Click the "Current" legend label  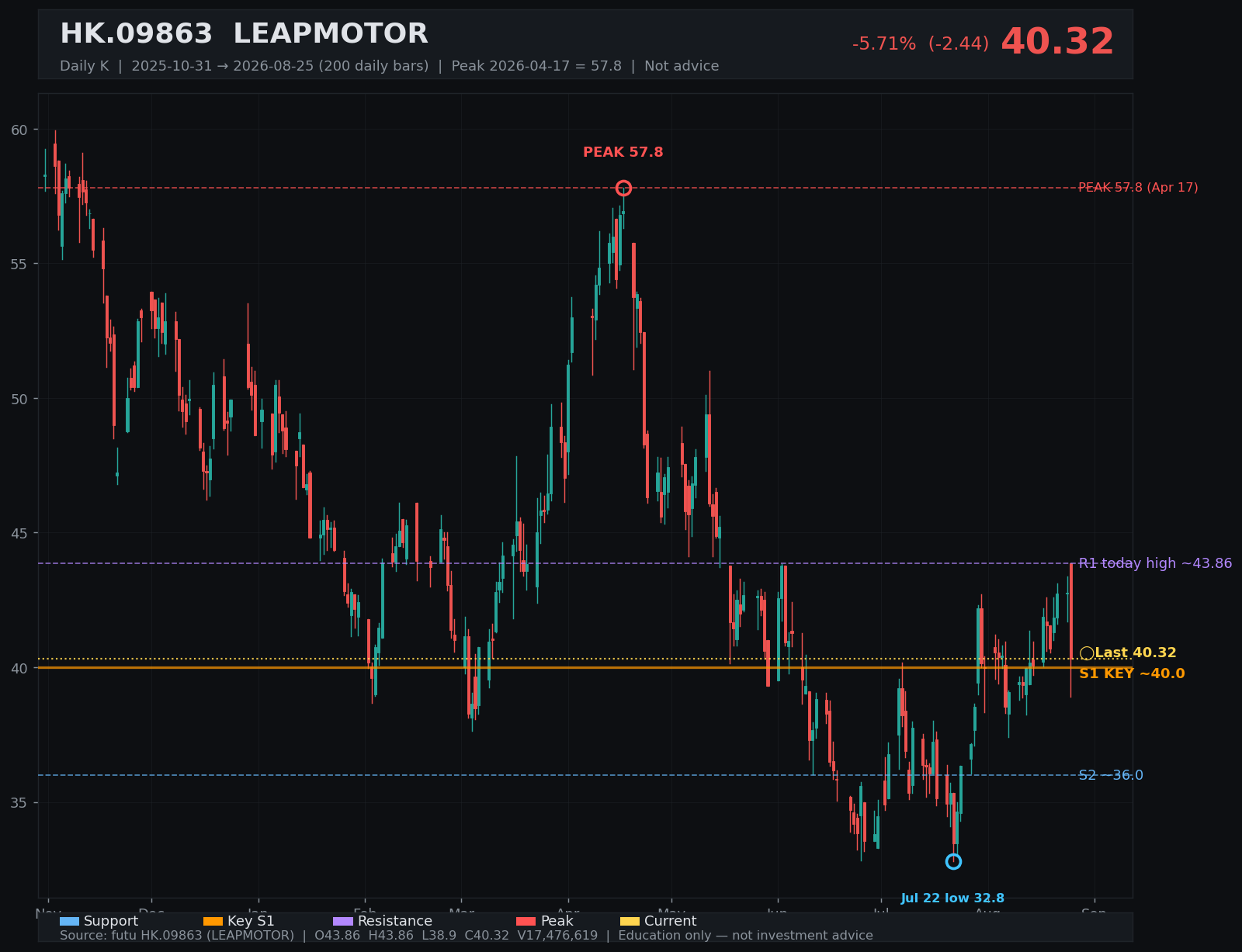(671, 921)
